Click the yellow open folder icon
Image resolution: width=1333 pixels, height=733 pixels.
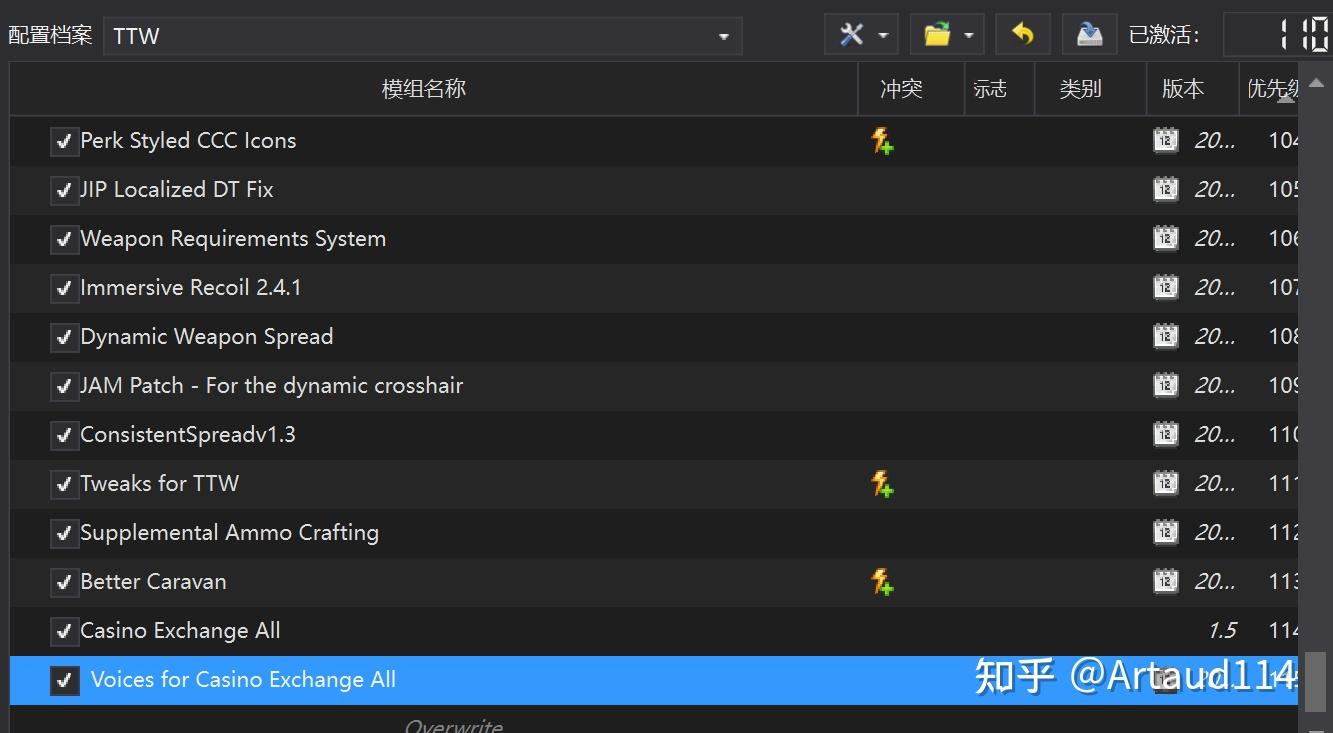pos(938,33)
